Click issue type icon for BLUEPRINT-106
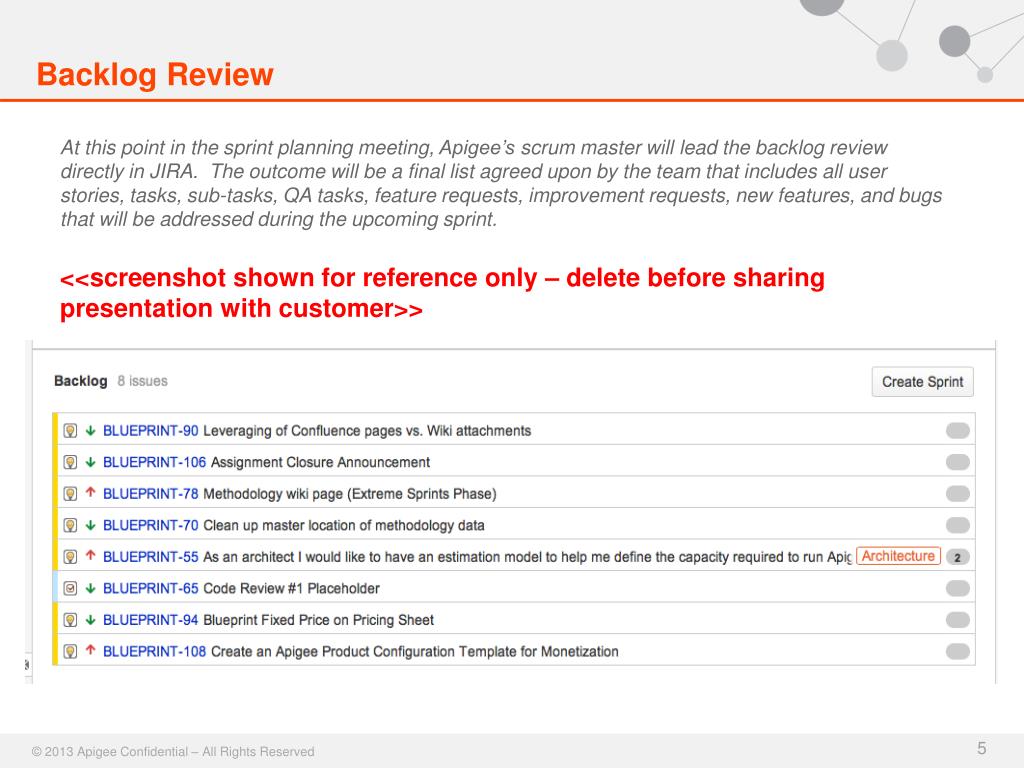 click(x=70, y=462)
